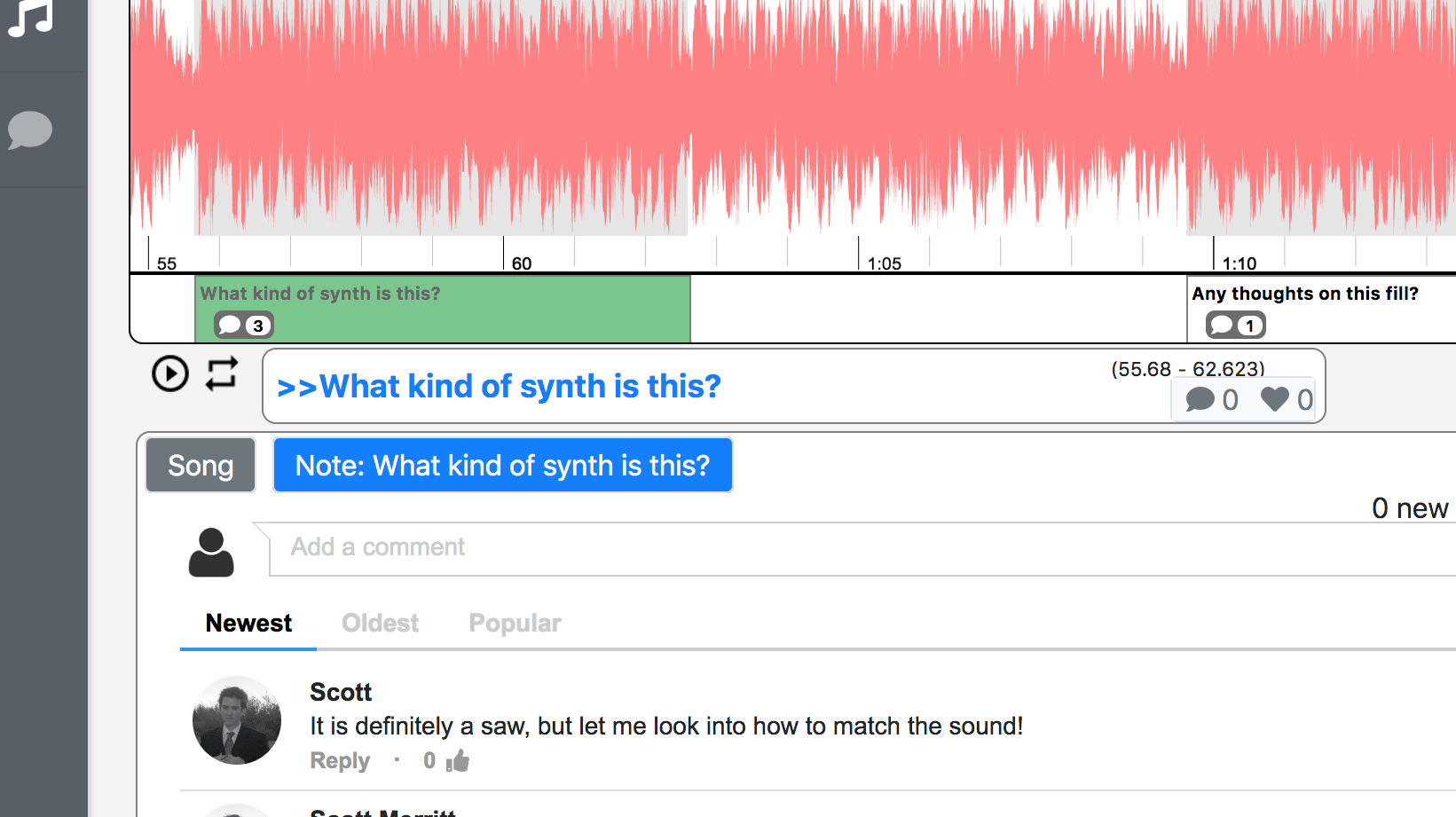Click Scott's profile photo thumbnail

point(237,720)
